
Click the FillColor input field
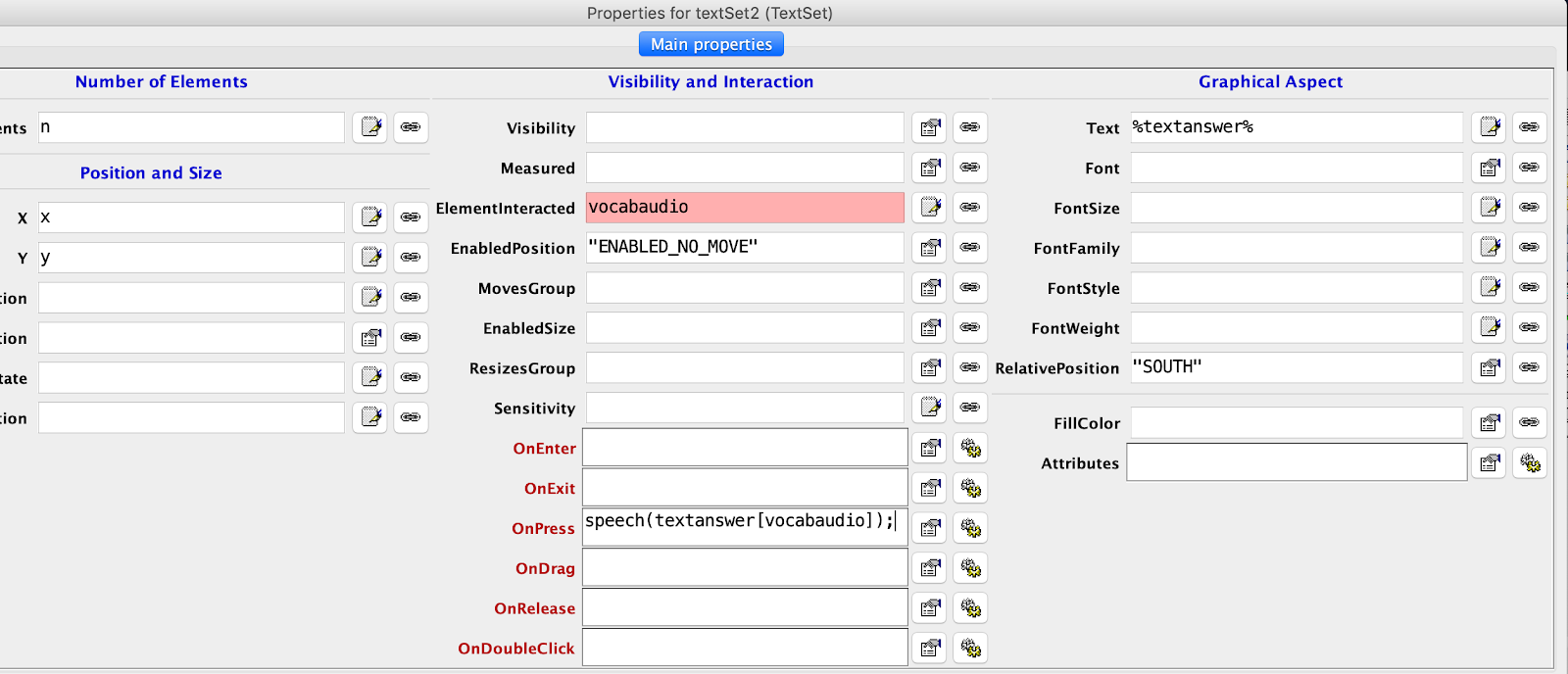[x=1296, y=423]
